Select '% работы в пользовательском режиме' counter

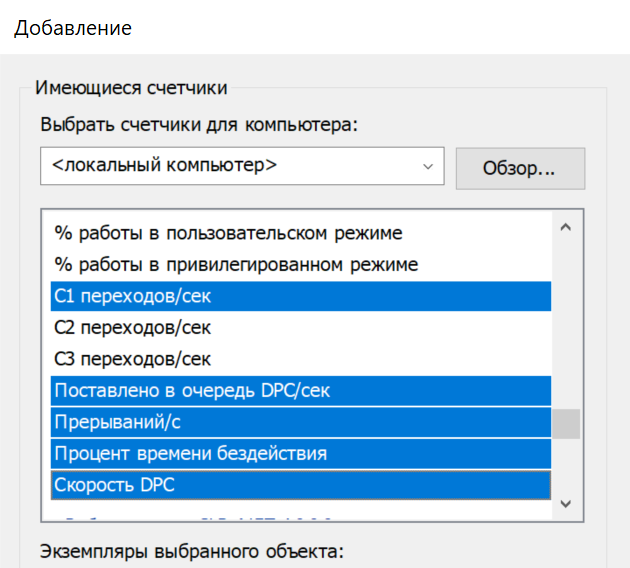[227, 233]
